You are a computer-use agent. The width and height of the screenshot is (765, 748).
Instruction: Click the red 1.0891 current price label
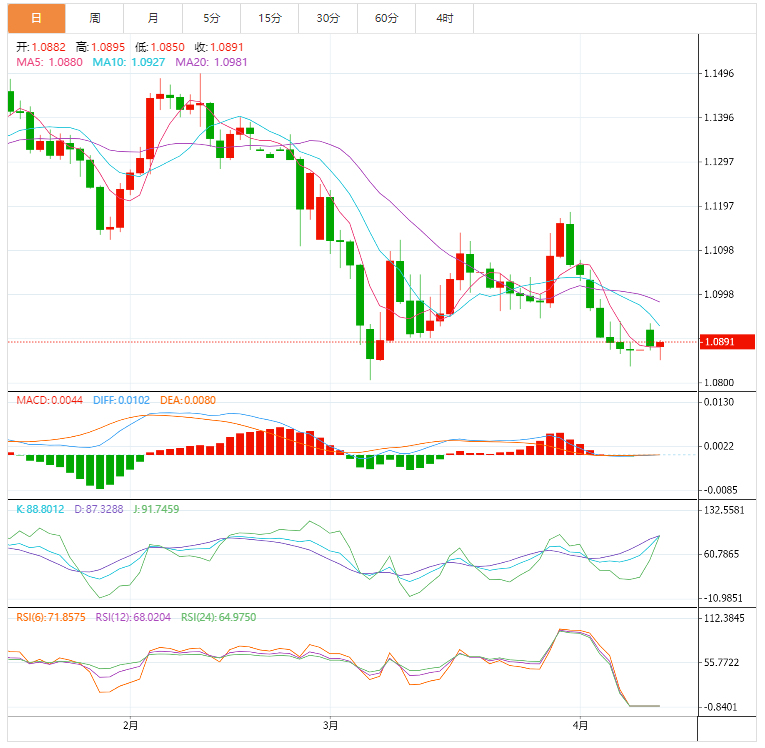click(x=727, y=342)
